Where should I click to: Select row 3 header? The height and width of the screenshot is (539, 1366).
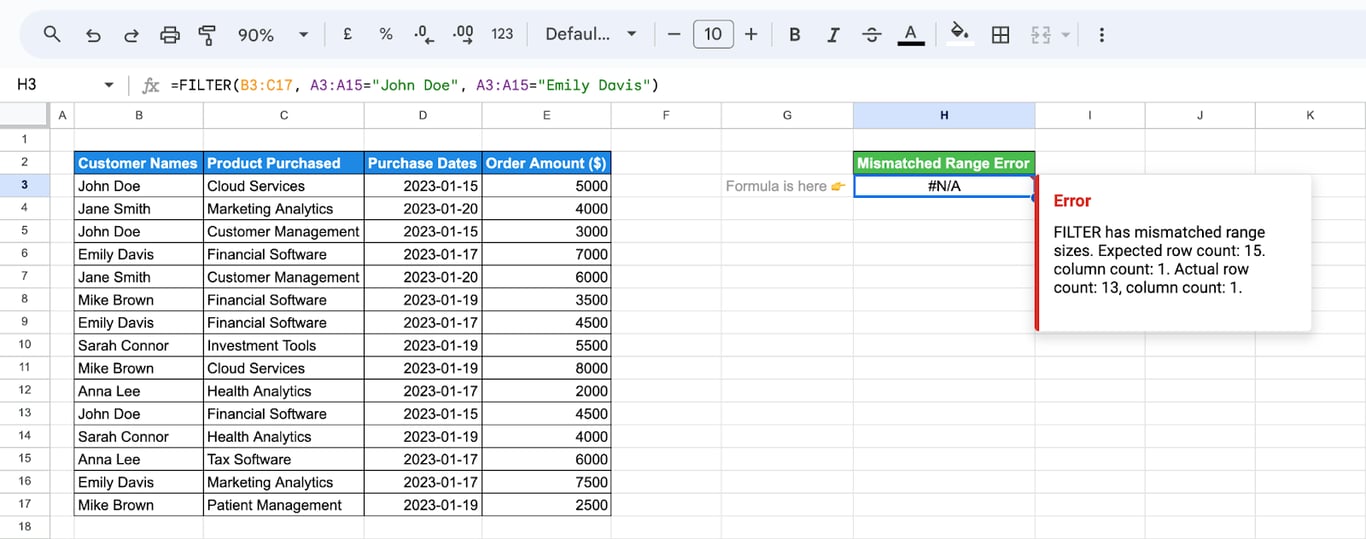pyautogui.click(x=25, y=185)
